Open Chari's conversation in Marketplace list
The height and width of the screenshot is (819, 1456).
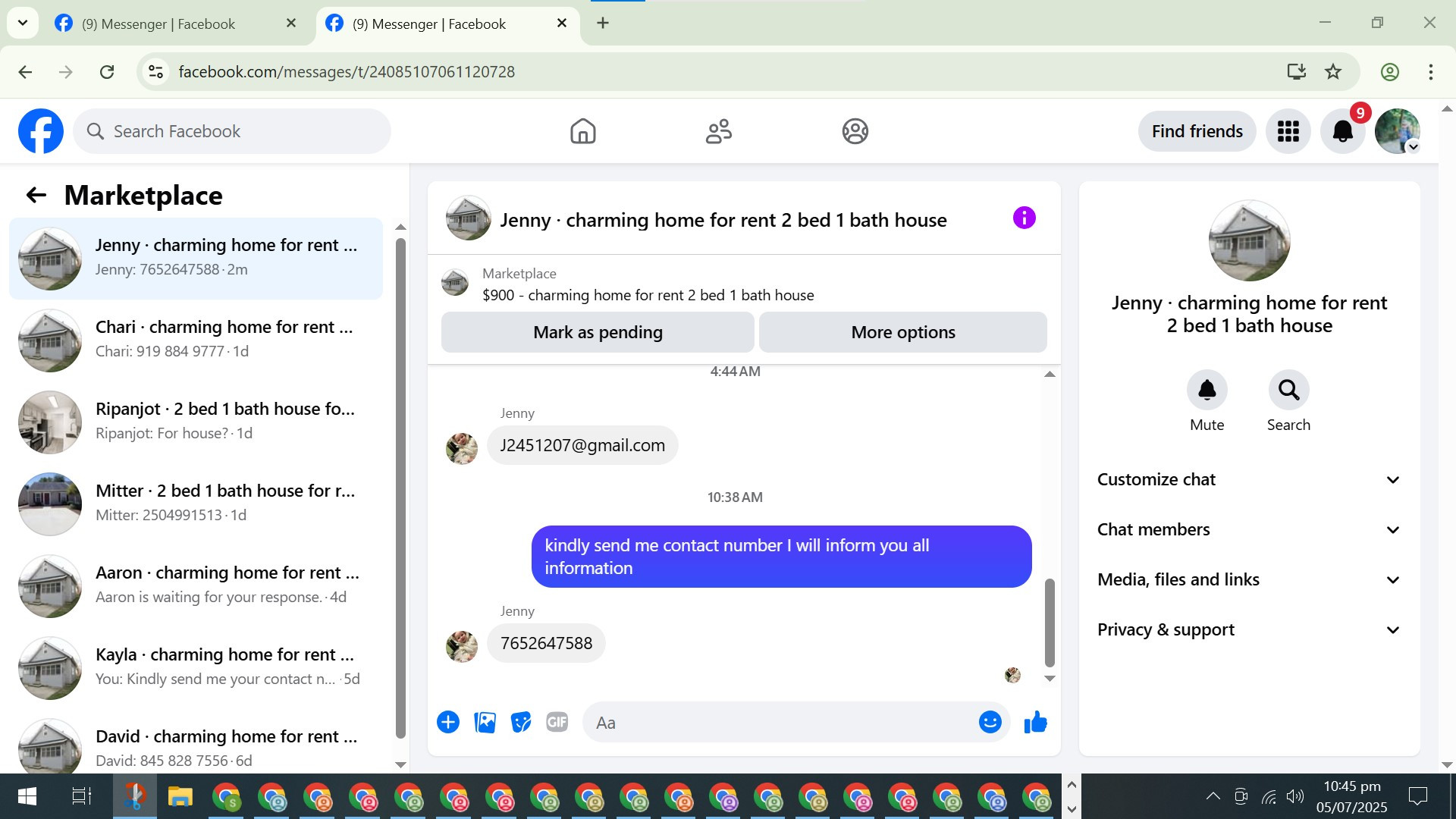tap(197, 339)
